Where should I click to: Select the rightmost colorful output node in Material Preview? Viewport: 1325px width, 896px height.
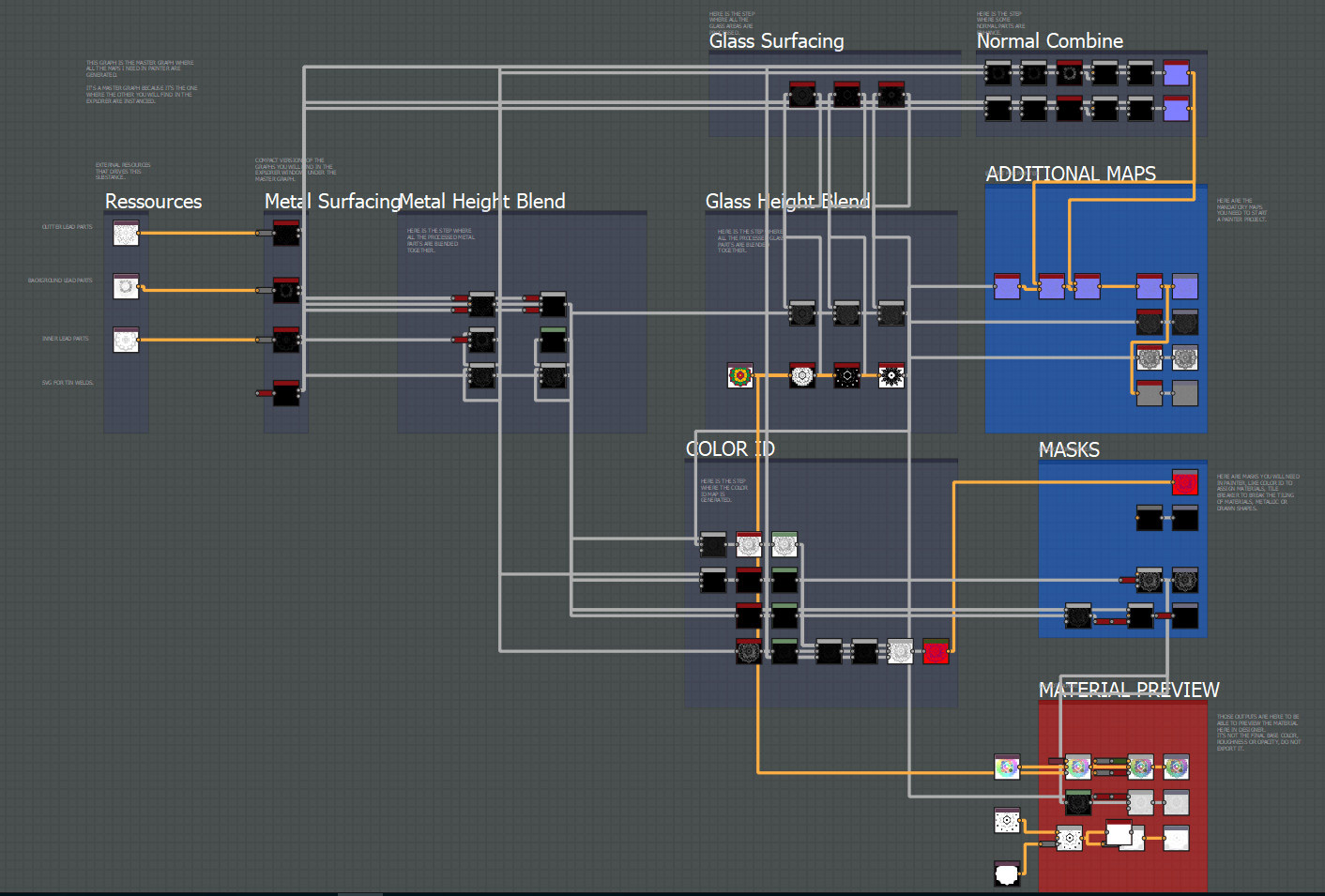click(x=1176, y=767)
